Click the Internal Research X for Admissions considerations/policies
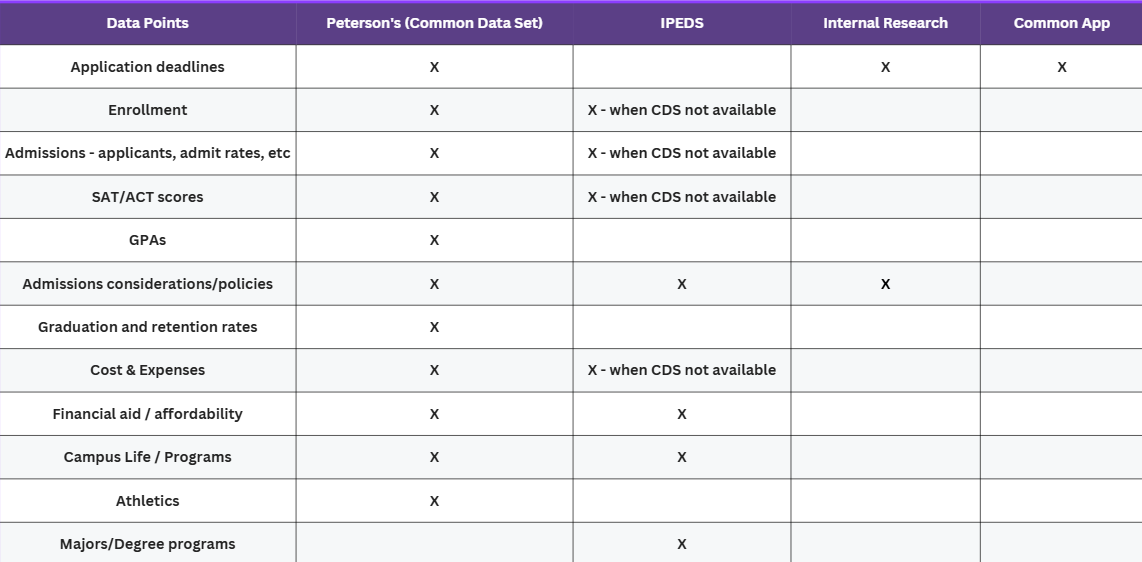 pos(885,284)
